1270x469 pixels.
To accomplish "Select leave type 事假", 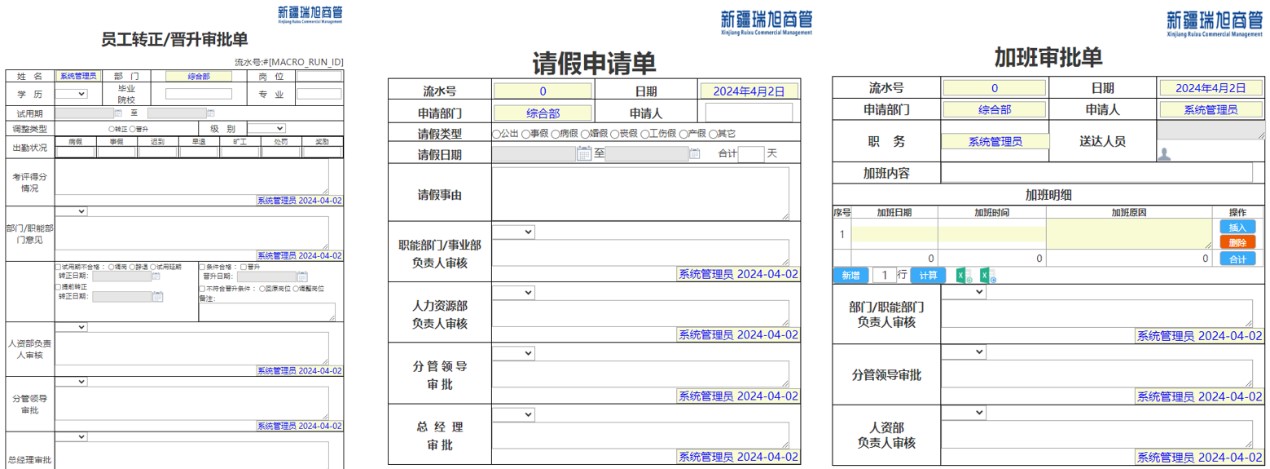I will (526, 133).
